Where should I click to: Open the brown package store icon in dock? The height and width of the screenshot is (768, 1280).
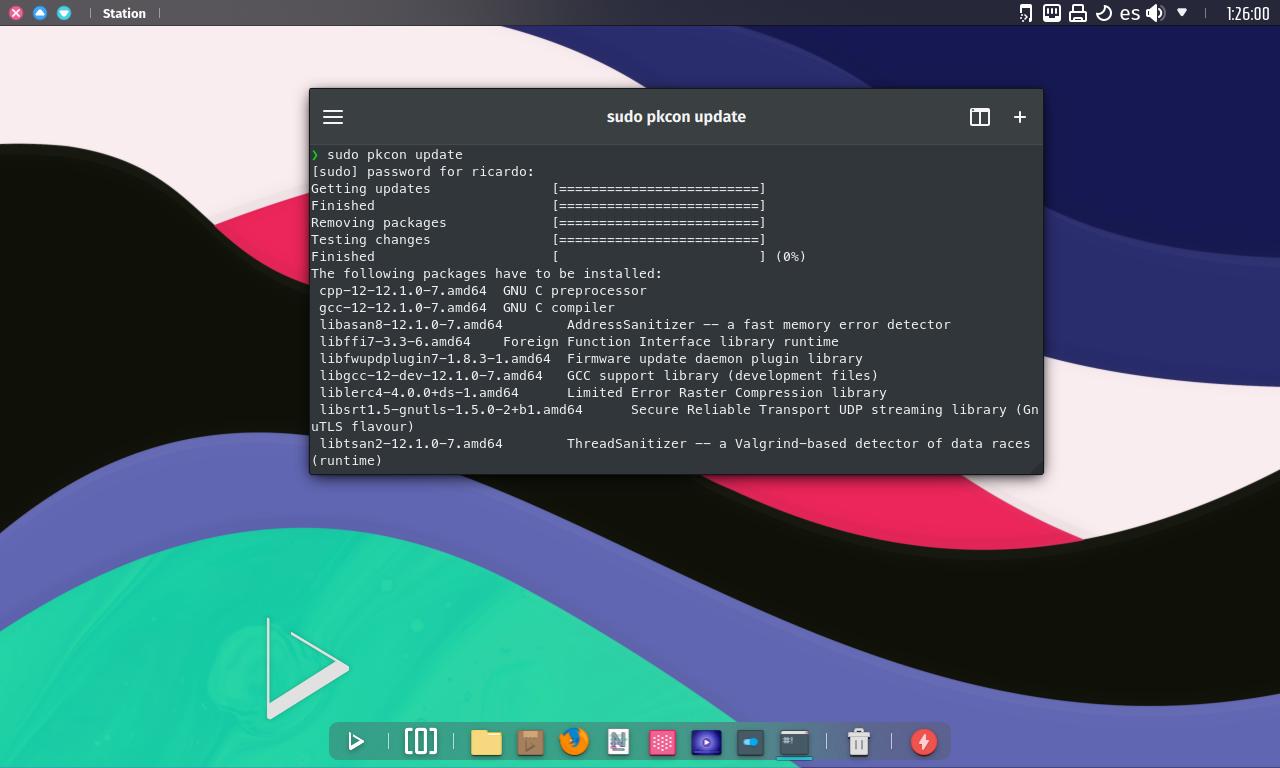point(530,741)
